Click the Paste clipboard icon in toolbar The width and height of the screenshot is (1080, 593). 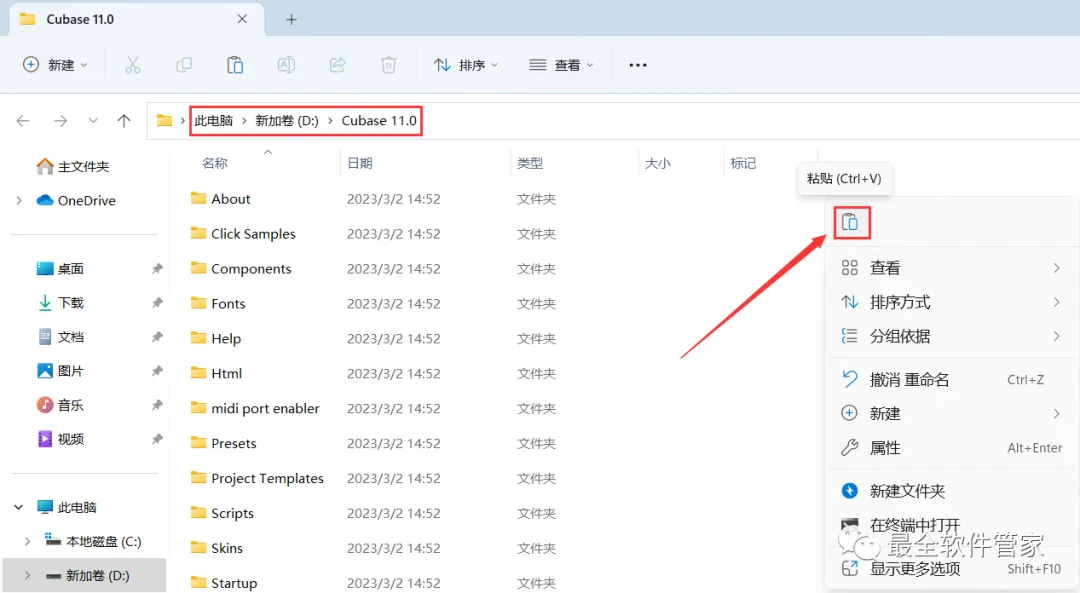click(x=235, y=65)
